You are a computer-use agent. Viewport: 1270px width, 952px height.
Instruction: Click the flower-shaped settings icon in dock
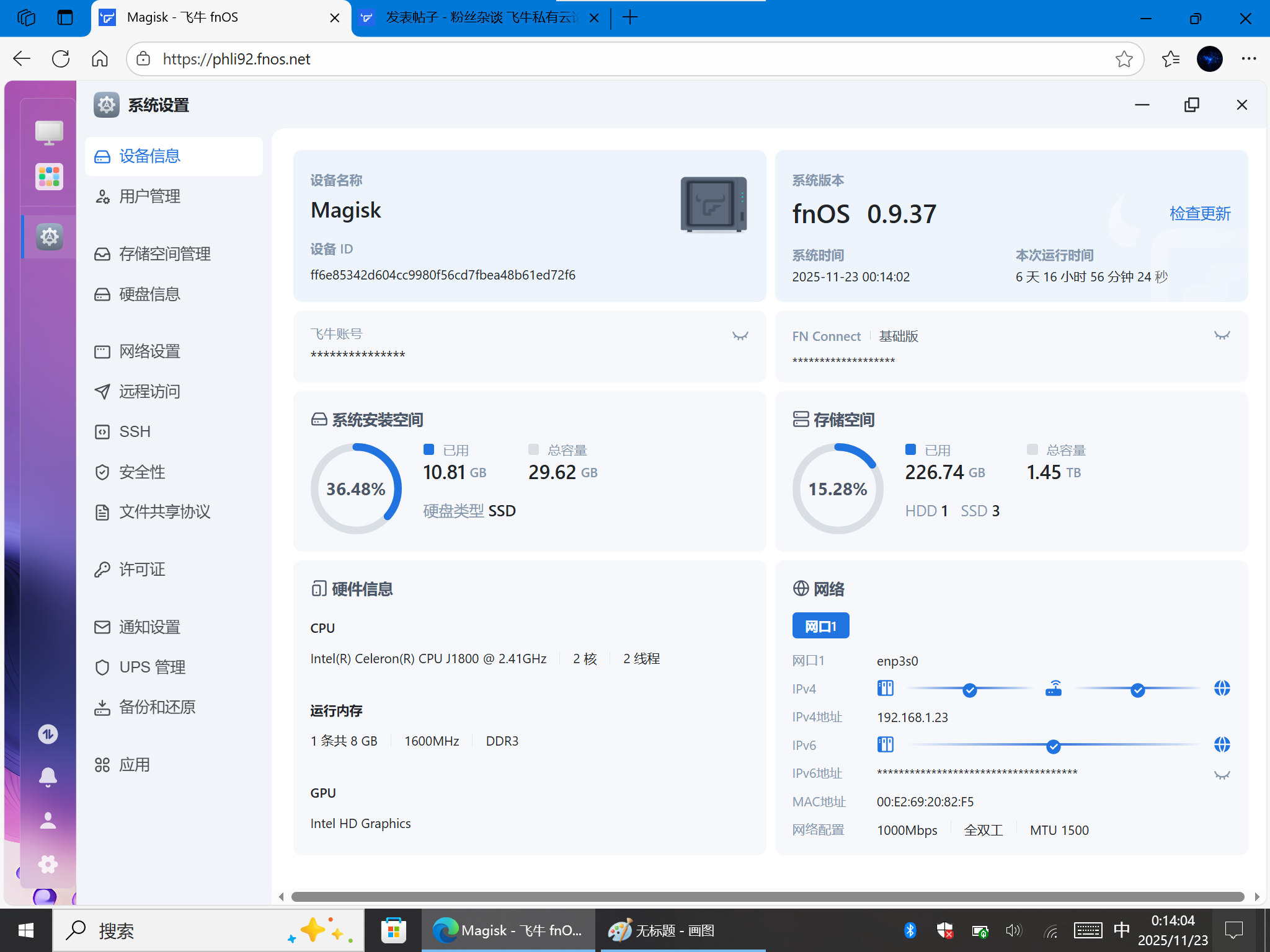point(48,864)
